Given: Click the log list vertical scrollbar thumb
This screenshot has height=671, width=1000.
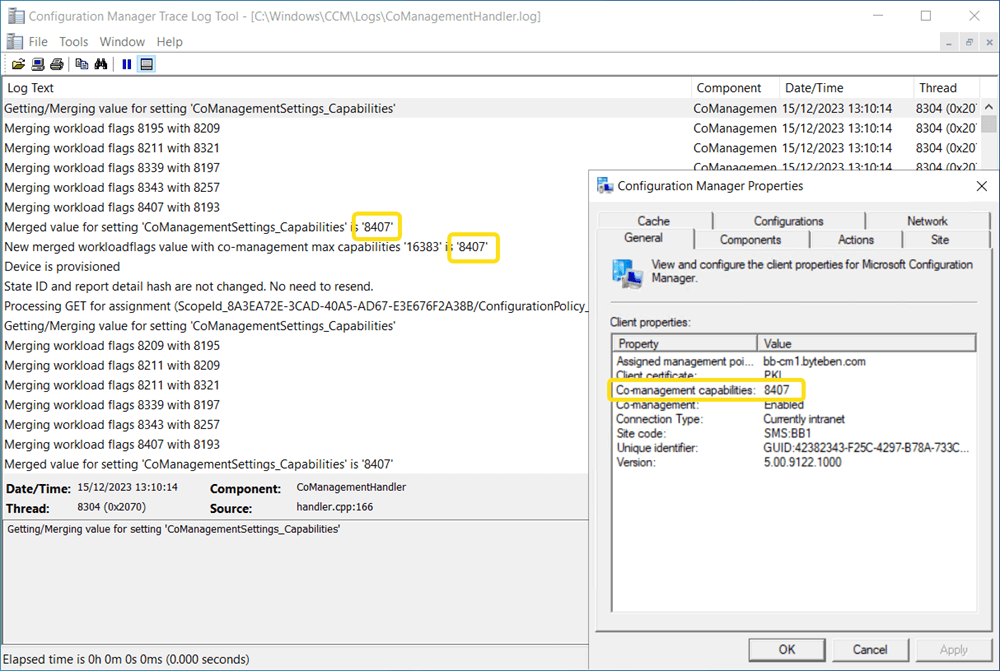Looking at the screenshot, I should (989, 123).
